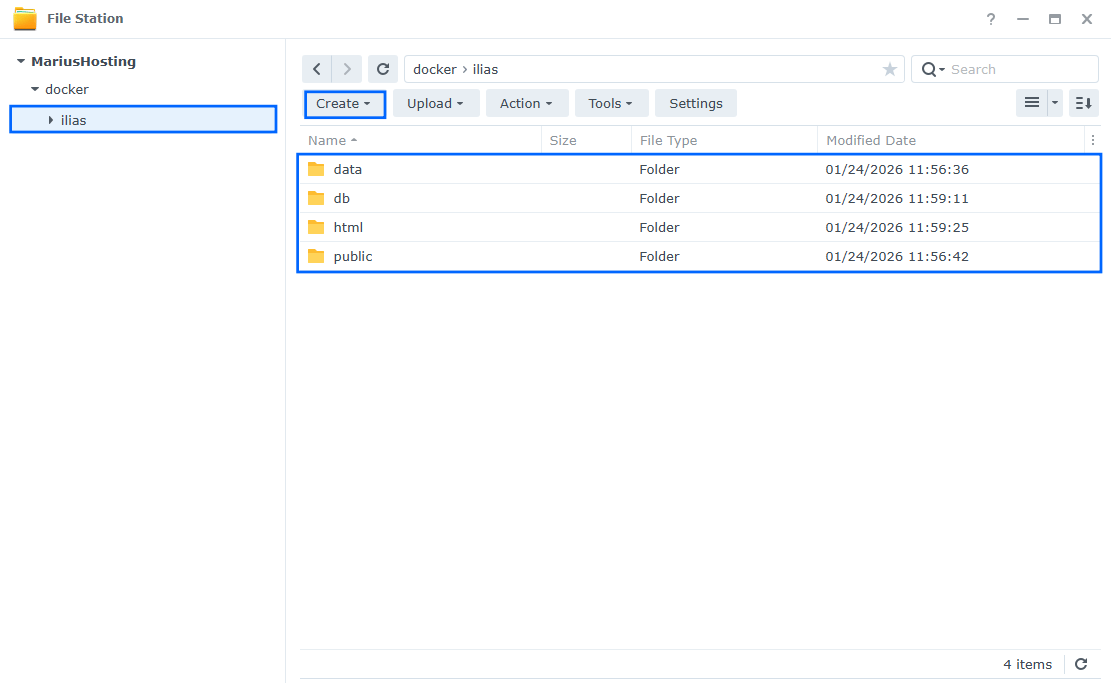1111x683 pixels.
Task: Open the Action menu
Action: [527, 103]
